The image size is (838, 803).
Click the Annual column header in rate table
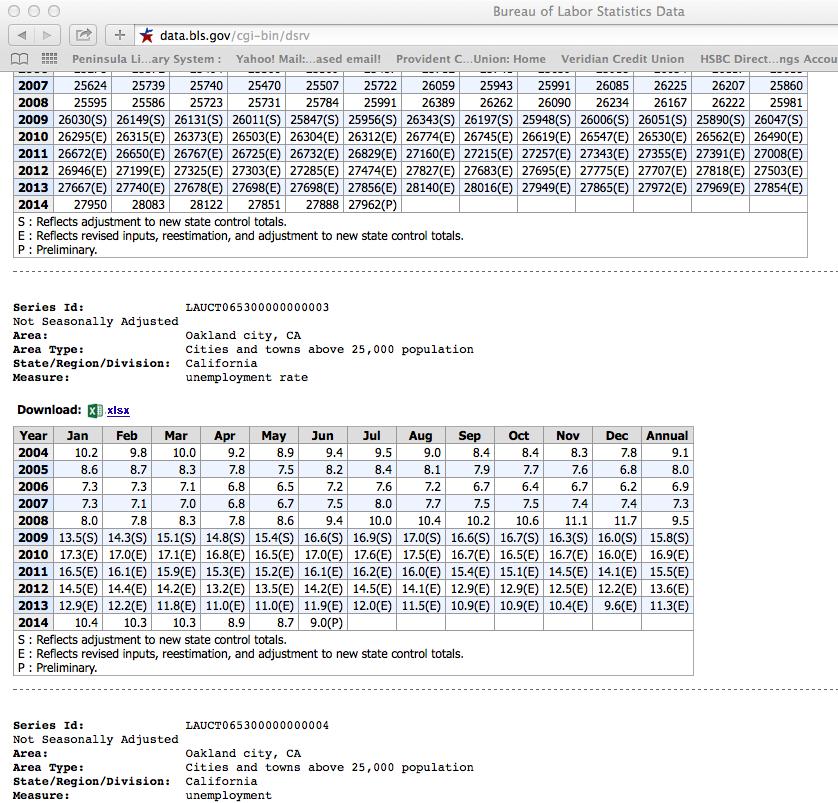pyautogui.click(x=667, y=435)
